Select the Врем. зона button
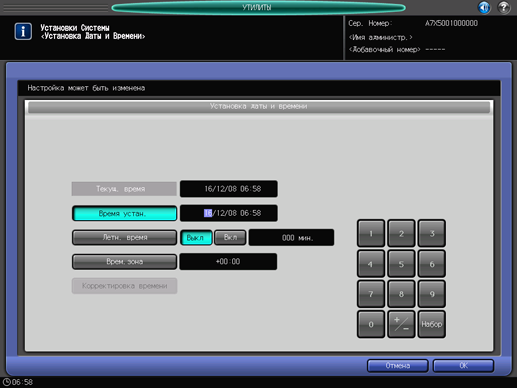The width and height of the screenshot is (517, 388). 124,262
